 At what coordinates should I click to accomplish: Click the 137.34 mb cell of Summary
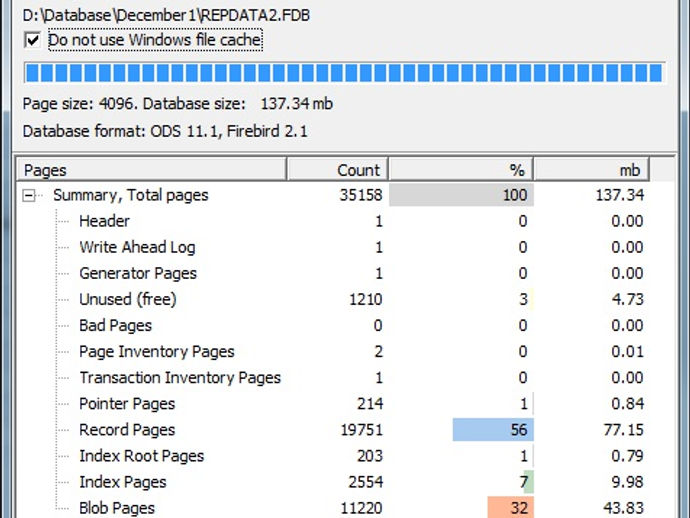620,195
